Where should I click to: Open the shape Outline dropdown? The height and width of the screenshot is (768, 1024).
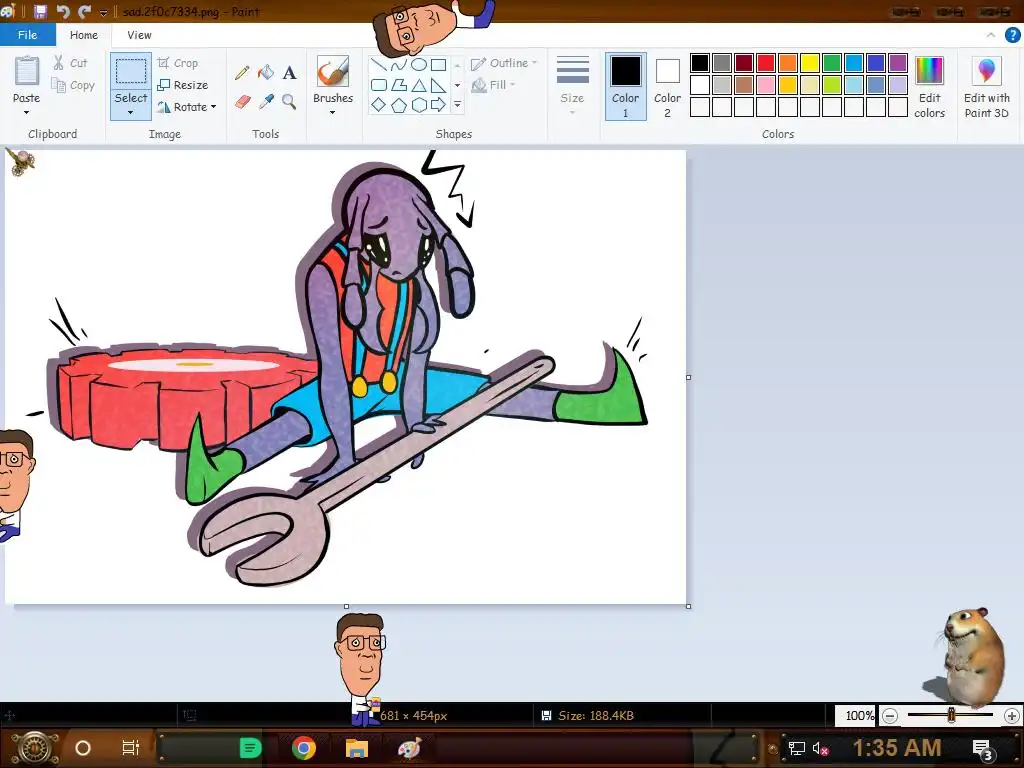pos(504,63)
